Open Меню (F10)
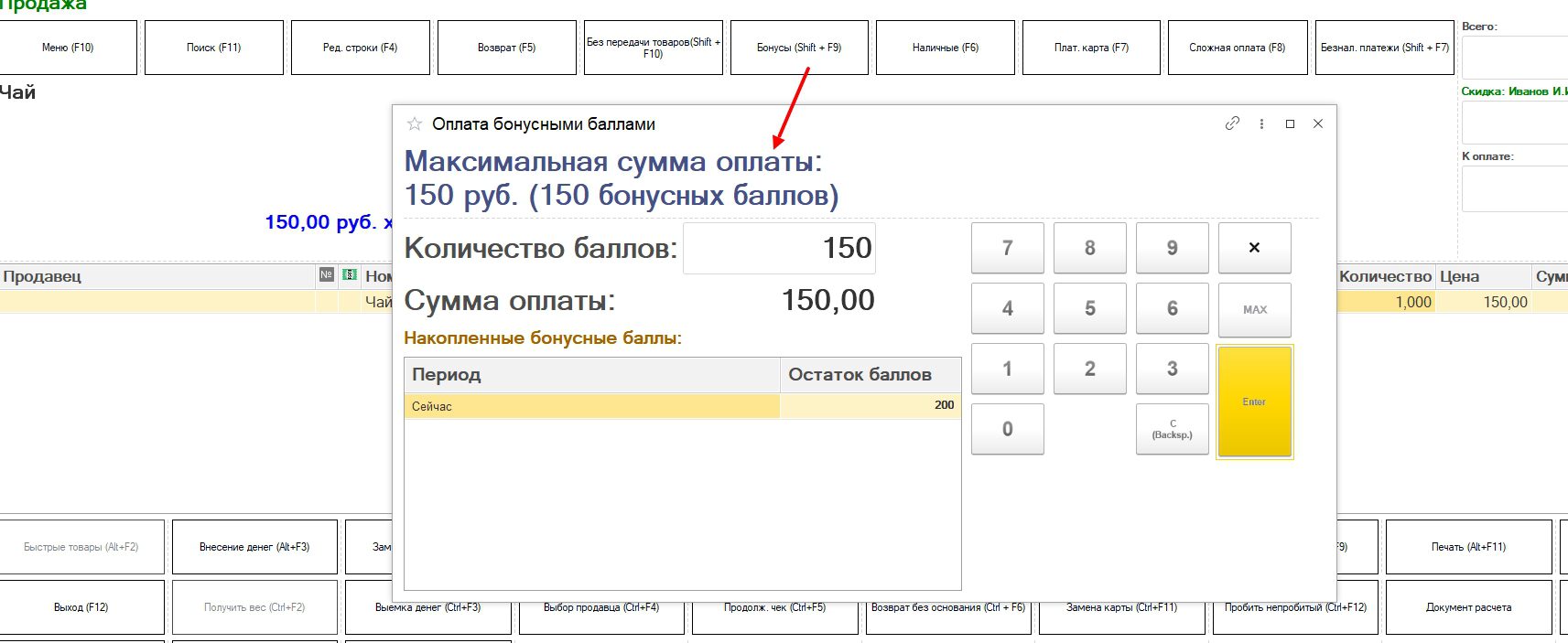The image size is (1568, 643). point(69,48)
